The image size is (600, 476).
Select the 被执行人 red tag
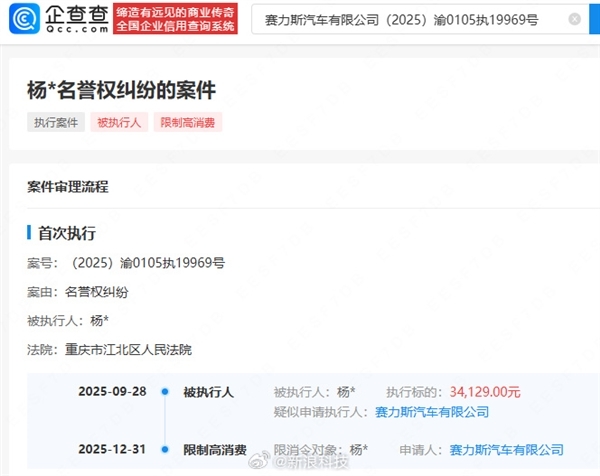pos(119,123)
